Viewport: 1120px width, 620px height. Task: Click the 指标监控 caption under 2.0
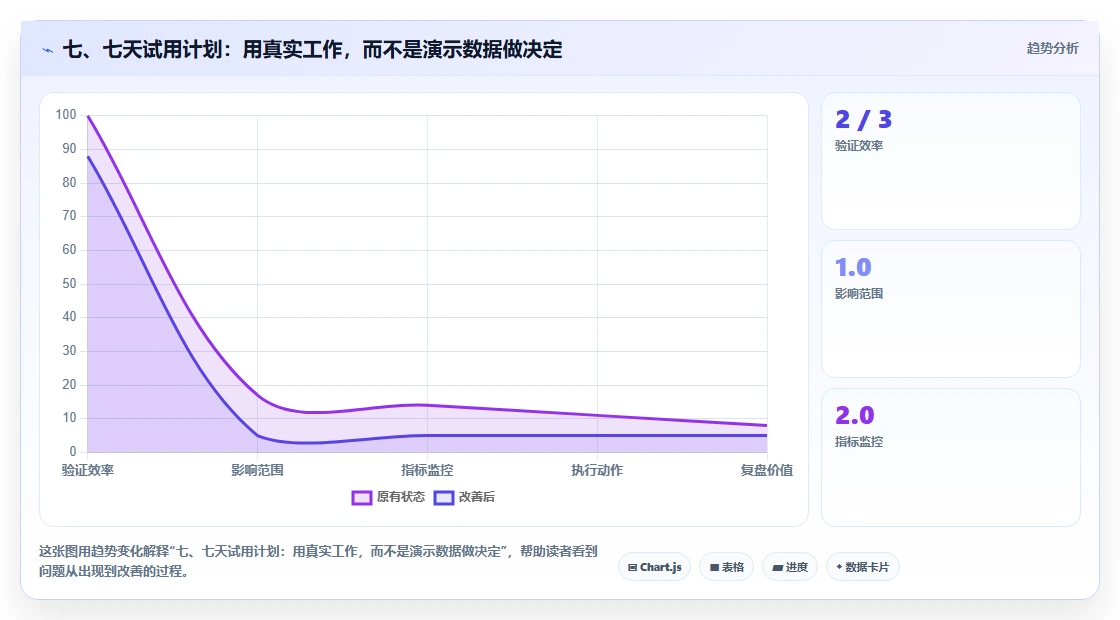(x=859, y=442)
